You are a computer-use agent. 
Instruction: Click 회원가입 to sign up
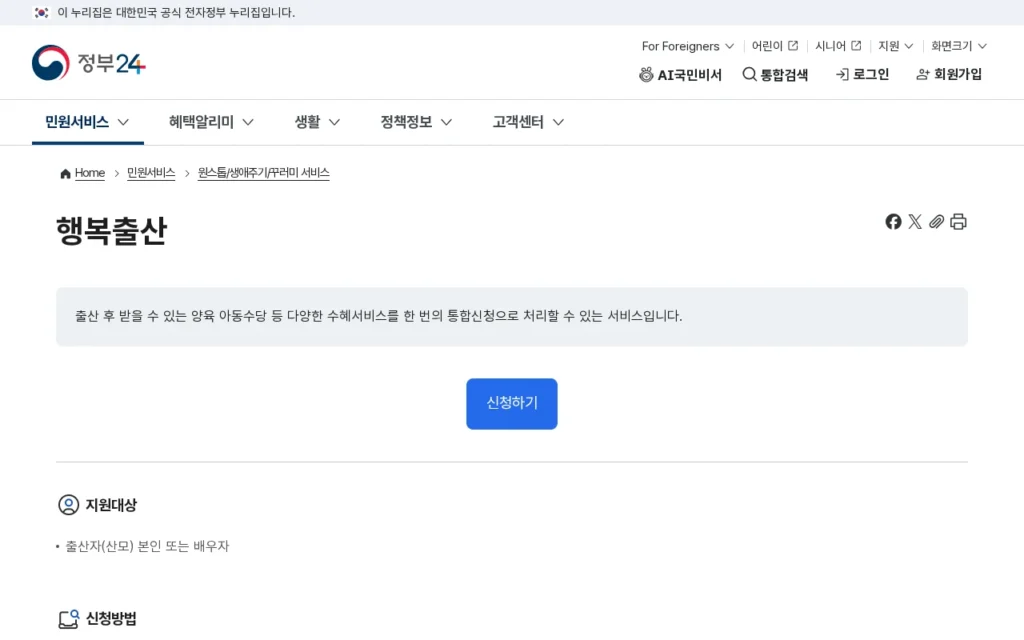coord(949,74)
